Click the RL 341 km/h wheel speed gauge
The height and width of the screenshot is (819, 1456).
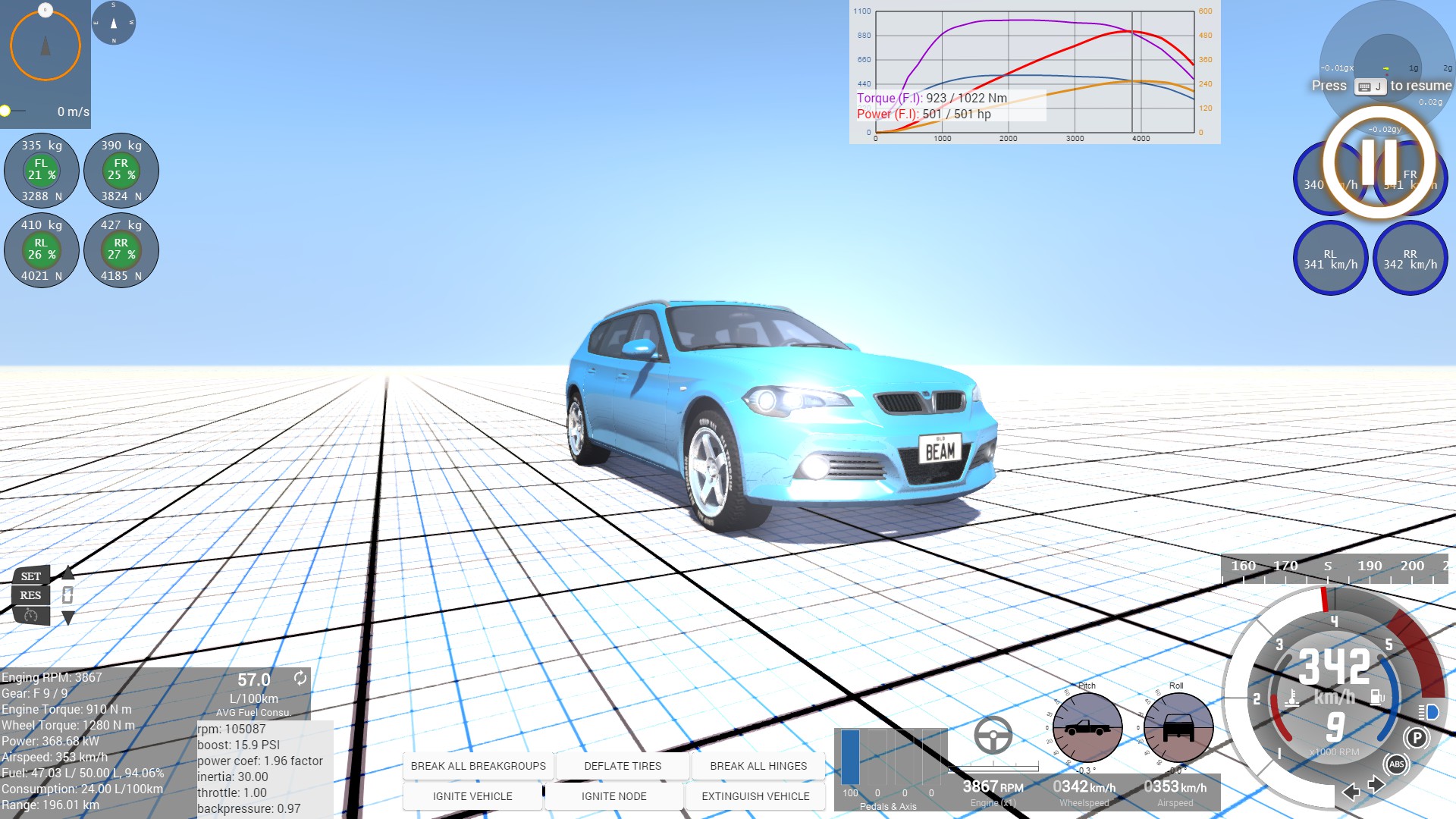tap(1331, 259)
